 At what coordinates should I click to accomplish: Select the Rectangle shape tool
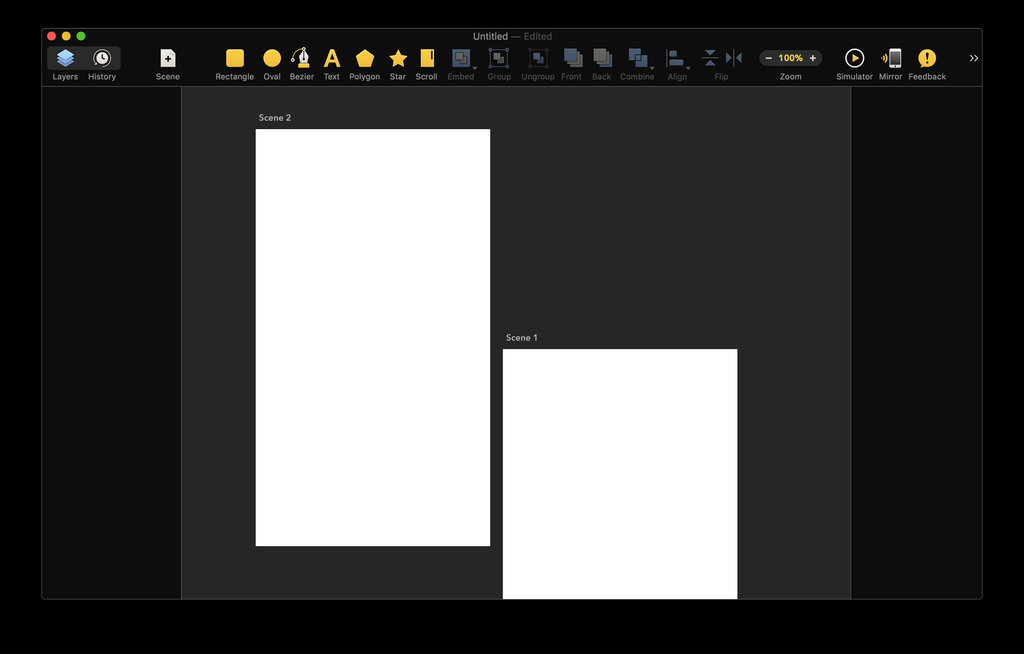pyautogui.click(x=234, y=59)
